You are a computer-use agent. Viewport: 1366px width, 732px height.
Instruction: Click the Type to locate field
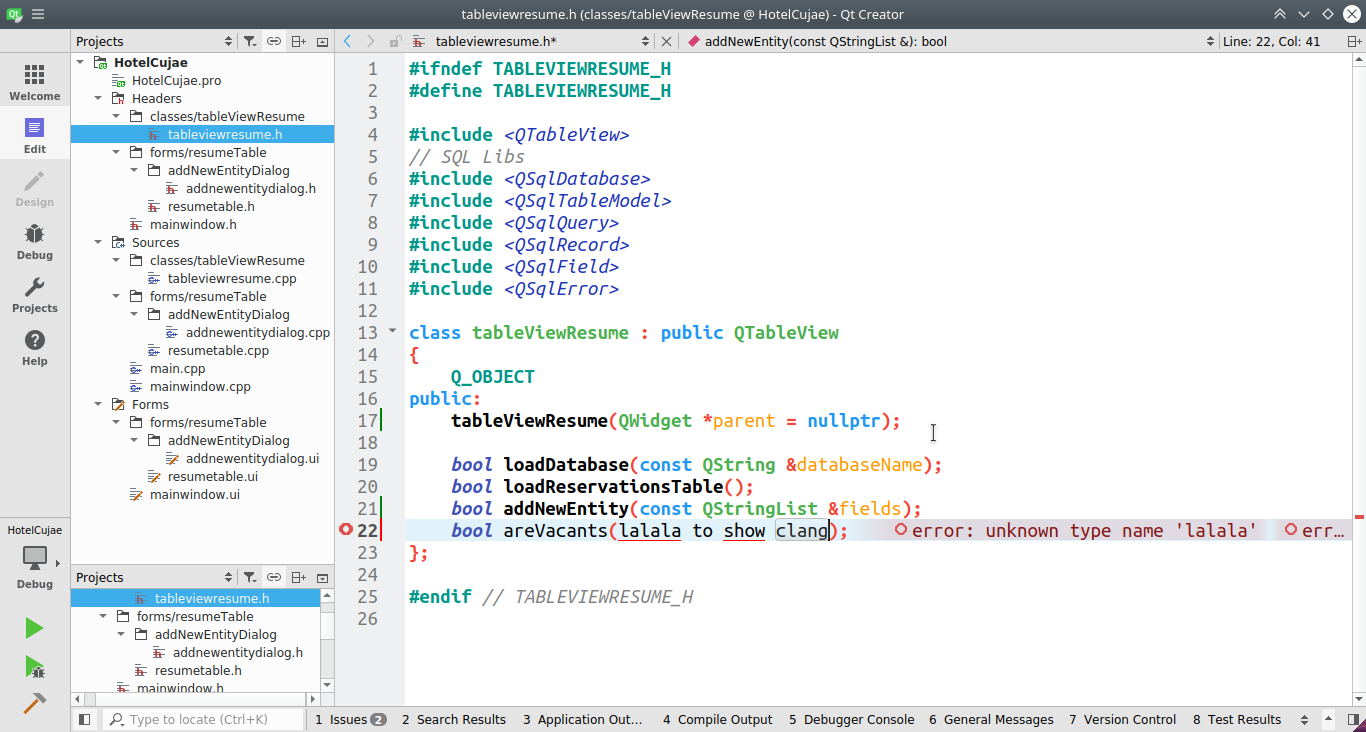205,719
